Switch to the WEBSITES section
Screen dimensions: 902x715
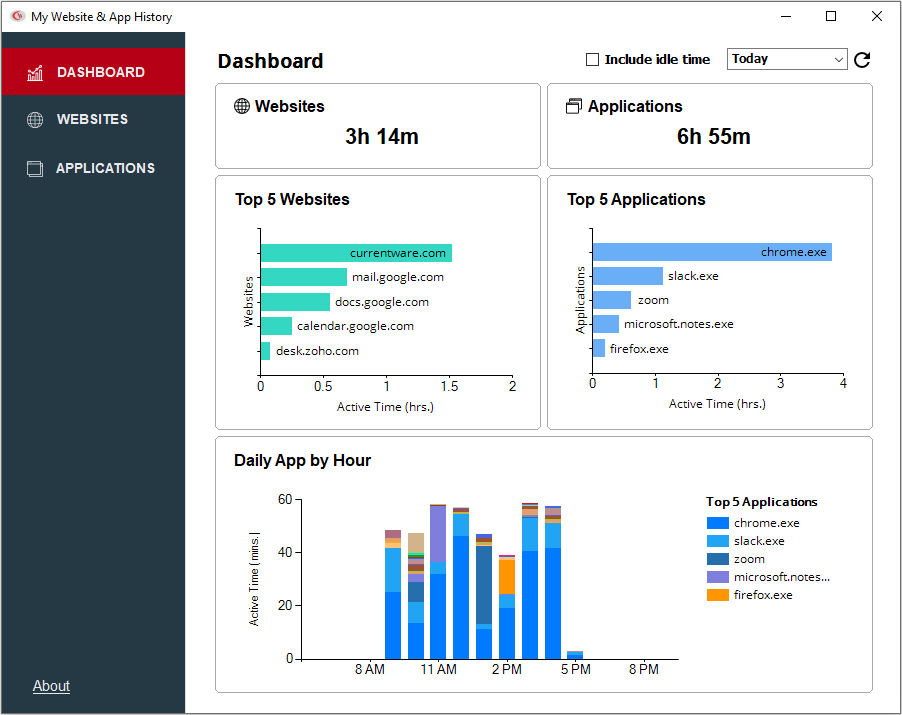92,120
